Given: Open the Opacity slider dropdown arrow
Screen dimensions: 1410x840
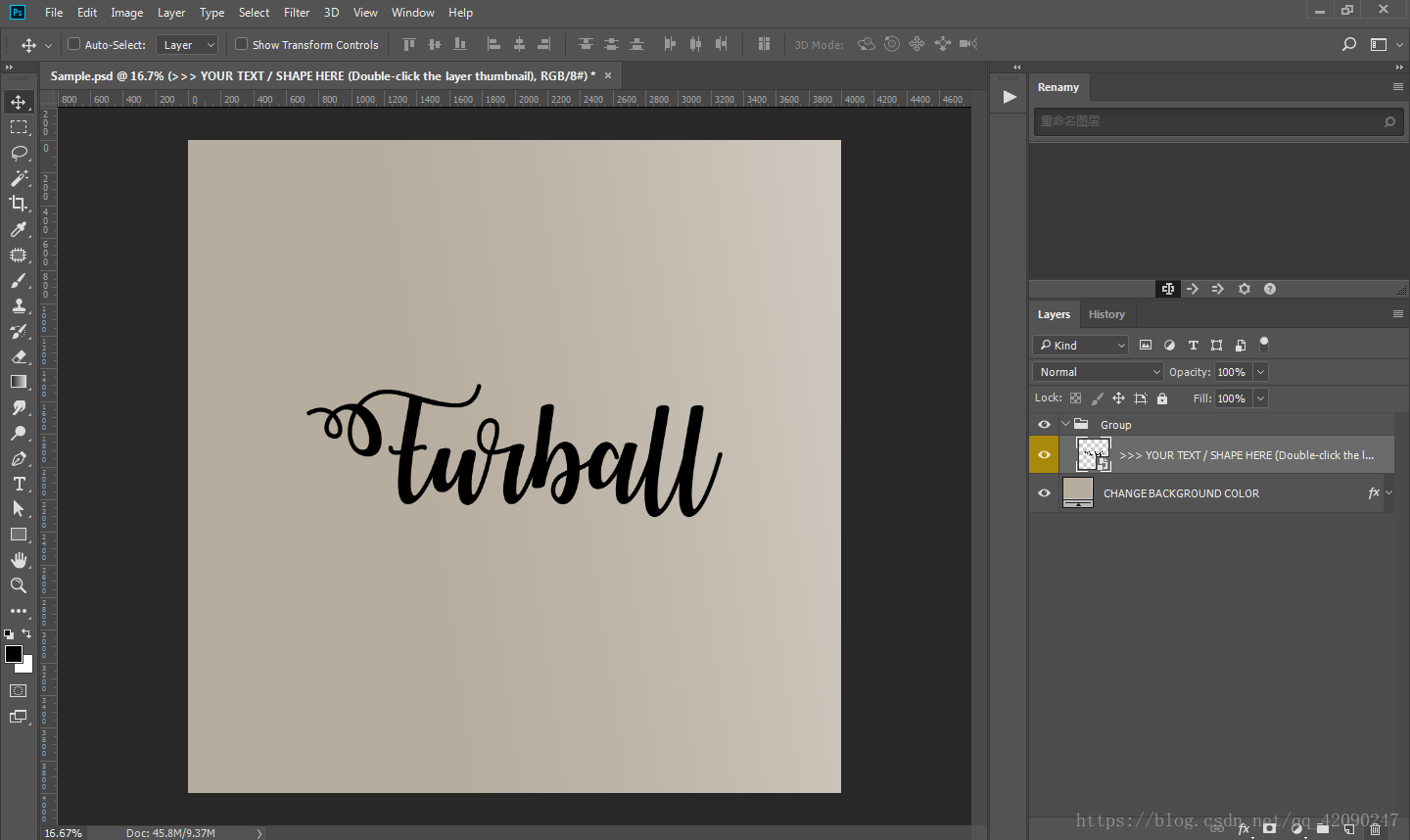Looking at the screenshot, I should point(1261,372).
